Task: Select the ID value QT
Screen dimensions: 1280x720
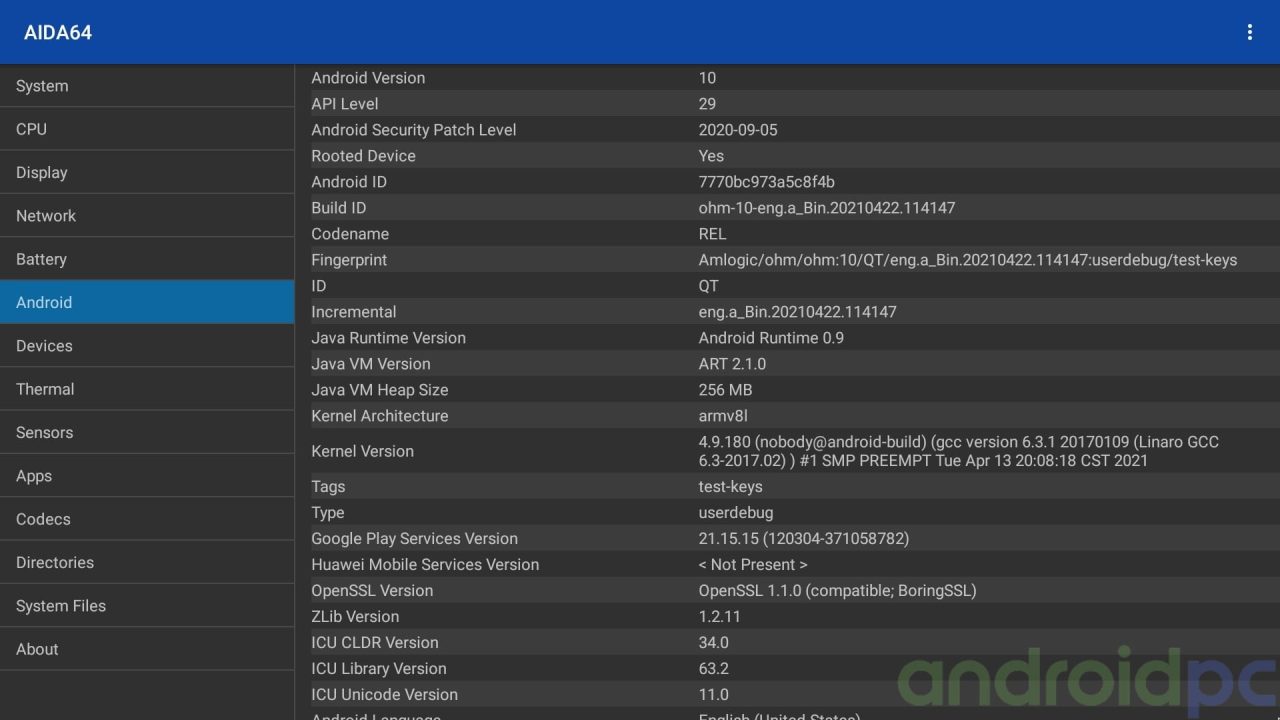Action: [x=709, y=286]
